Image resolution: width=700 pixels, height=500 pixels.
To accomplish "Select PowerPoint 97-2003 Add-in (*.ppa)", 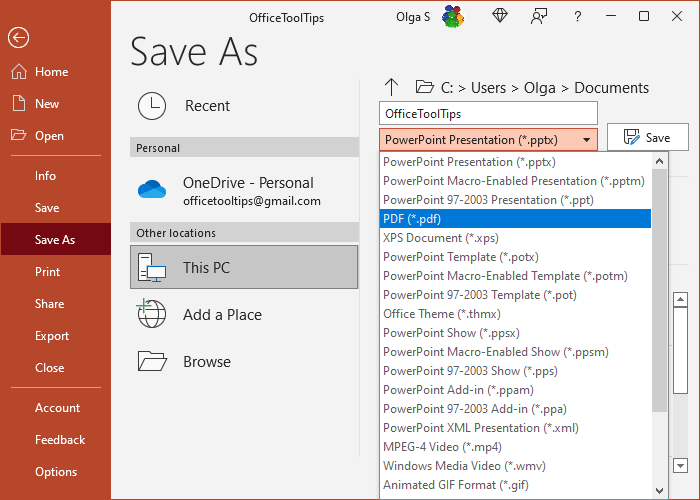I will (515, 408).
